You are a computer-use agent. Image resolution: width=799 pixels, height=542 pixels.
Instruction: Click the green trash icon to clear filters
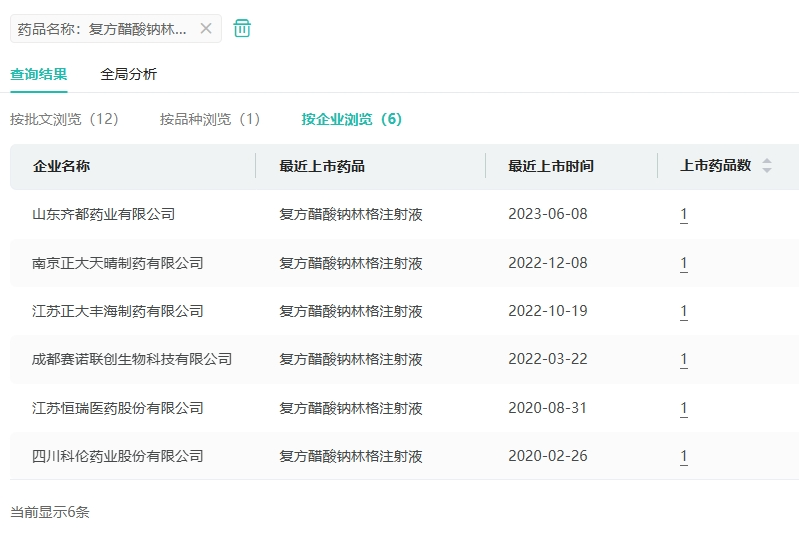click(x=242, y=28)
